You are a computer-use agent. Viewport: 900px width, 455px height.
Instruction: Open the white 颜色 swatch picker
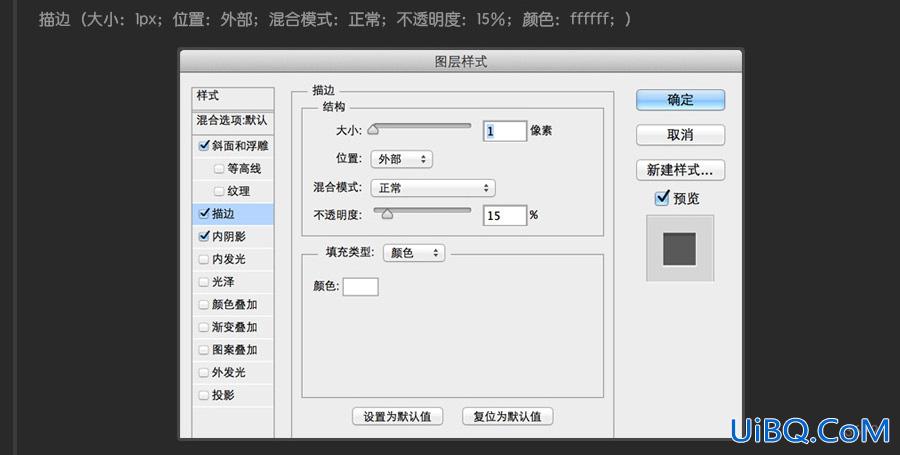(360, 287)
